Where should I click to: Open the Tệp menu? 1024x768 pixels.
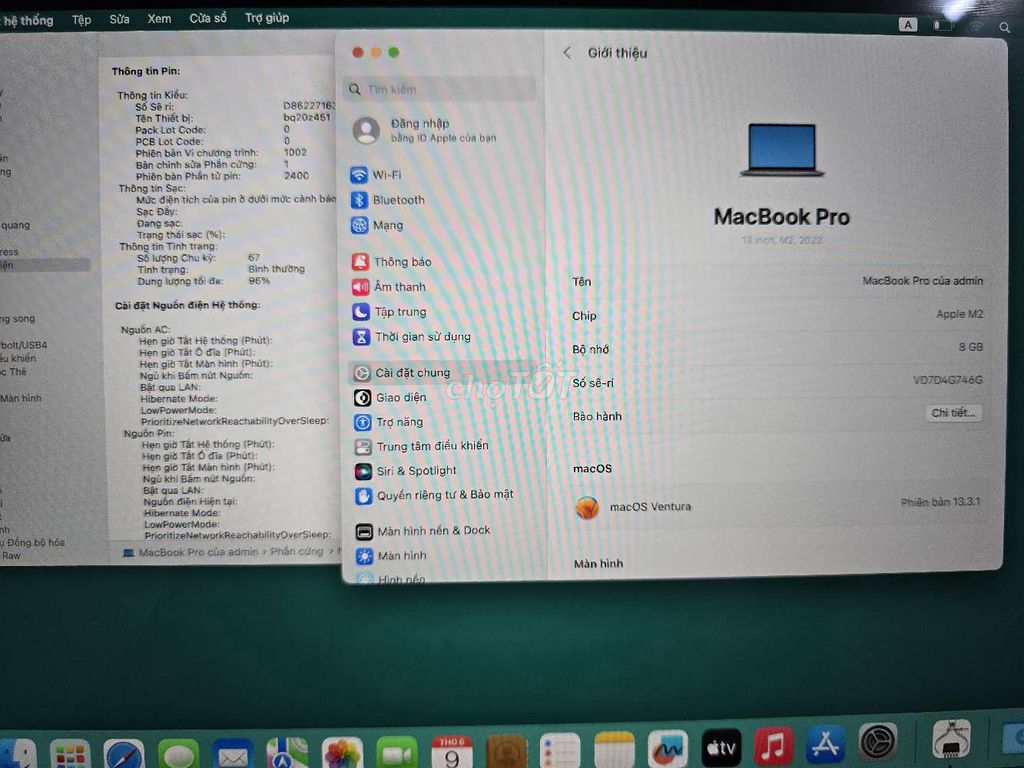pyautogui.click(x=82, y=20)
